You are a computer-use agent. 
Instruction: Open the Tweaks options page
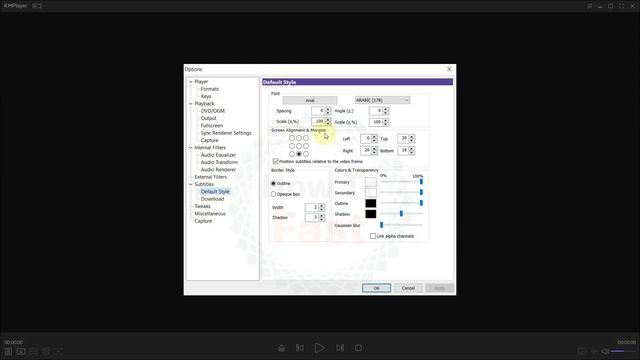point(202,207)
